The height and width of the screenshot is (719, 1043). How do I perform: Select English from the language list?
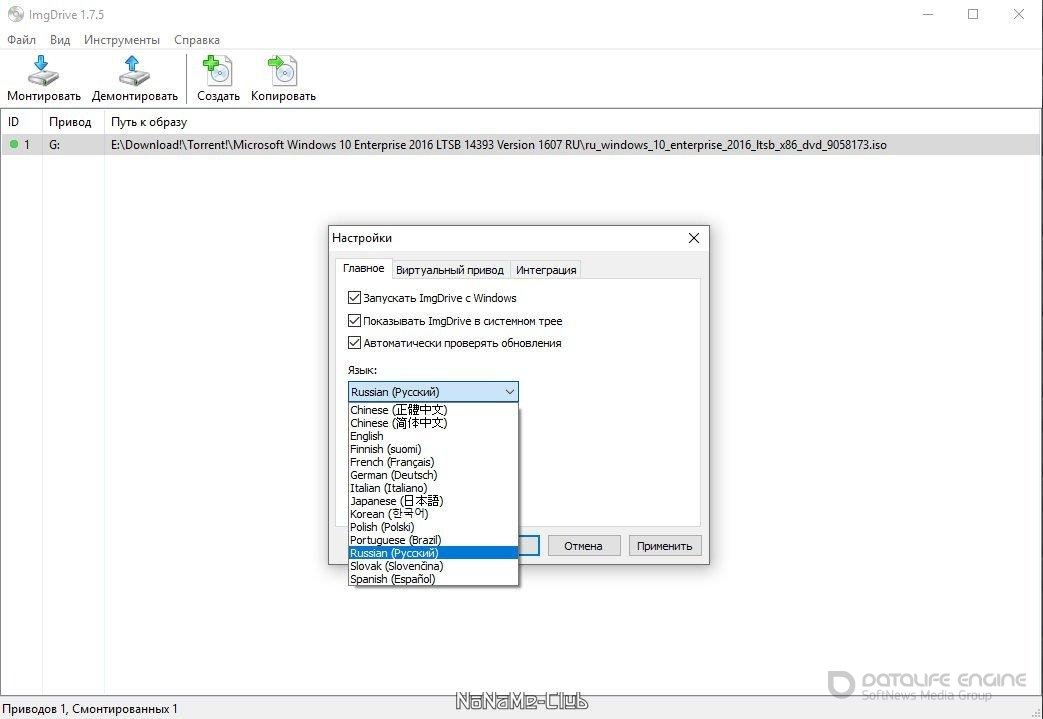367,436
